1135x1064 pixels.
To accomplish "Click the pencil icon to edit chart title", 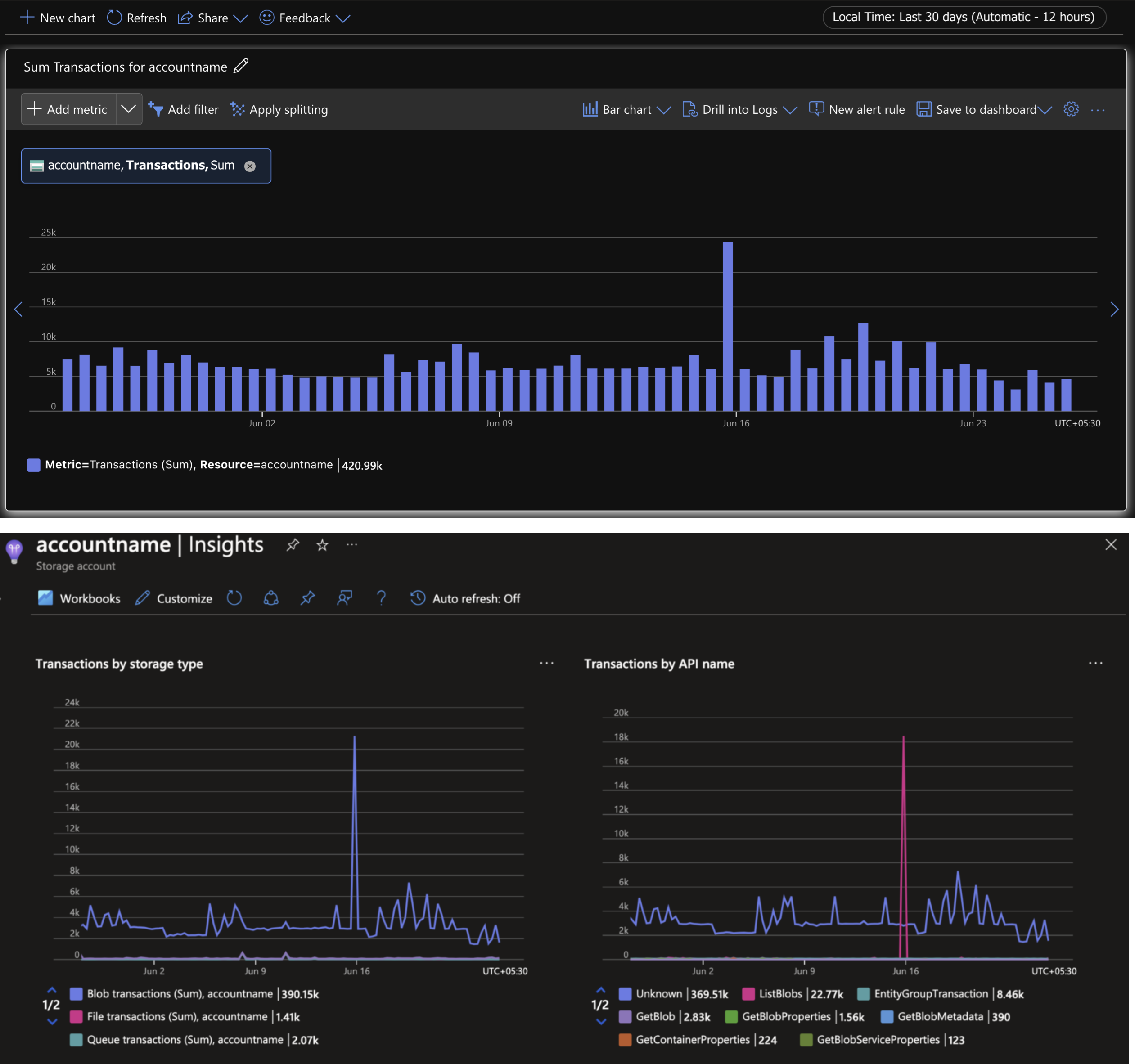I will (241, 66).
